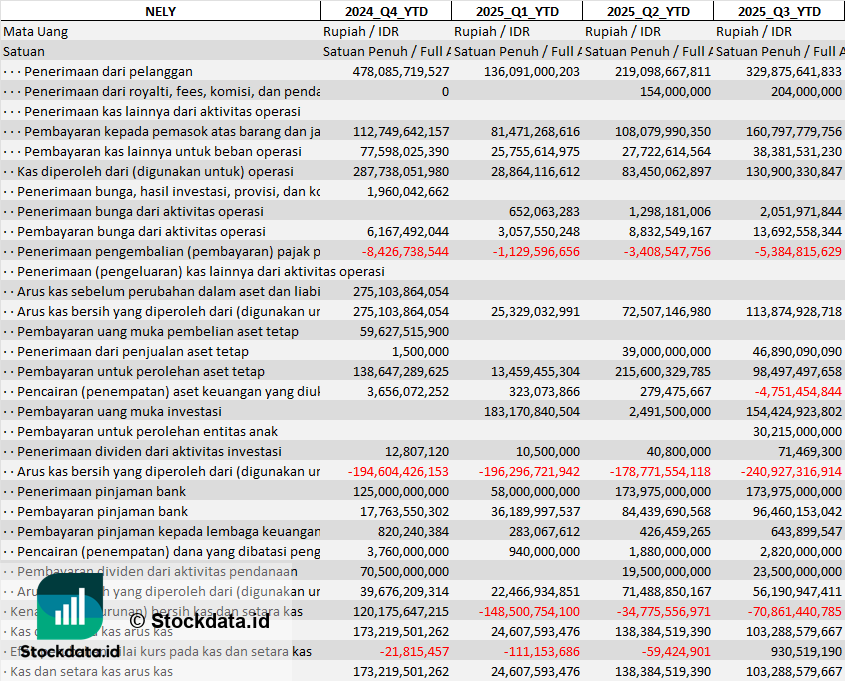The image size is (845, 681).
Task: Select cell value 930,519,190
Action: pos(806,650)
